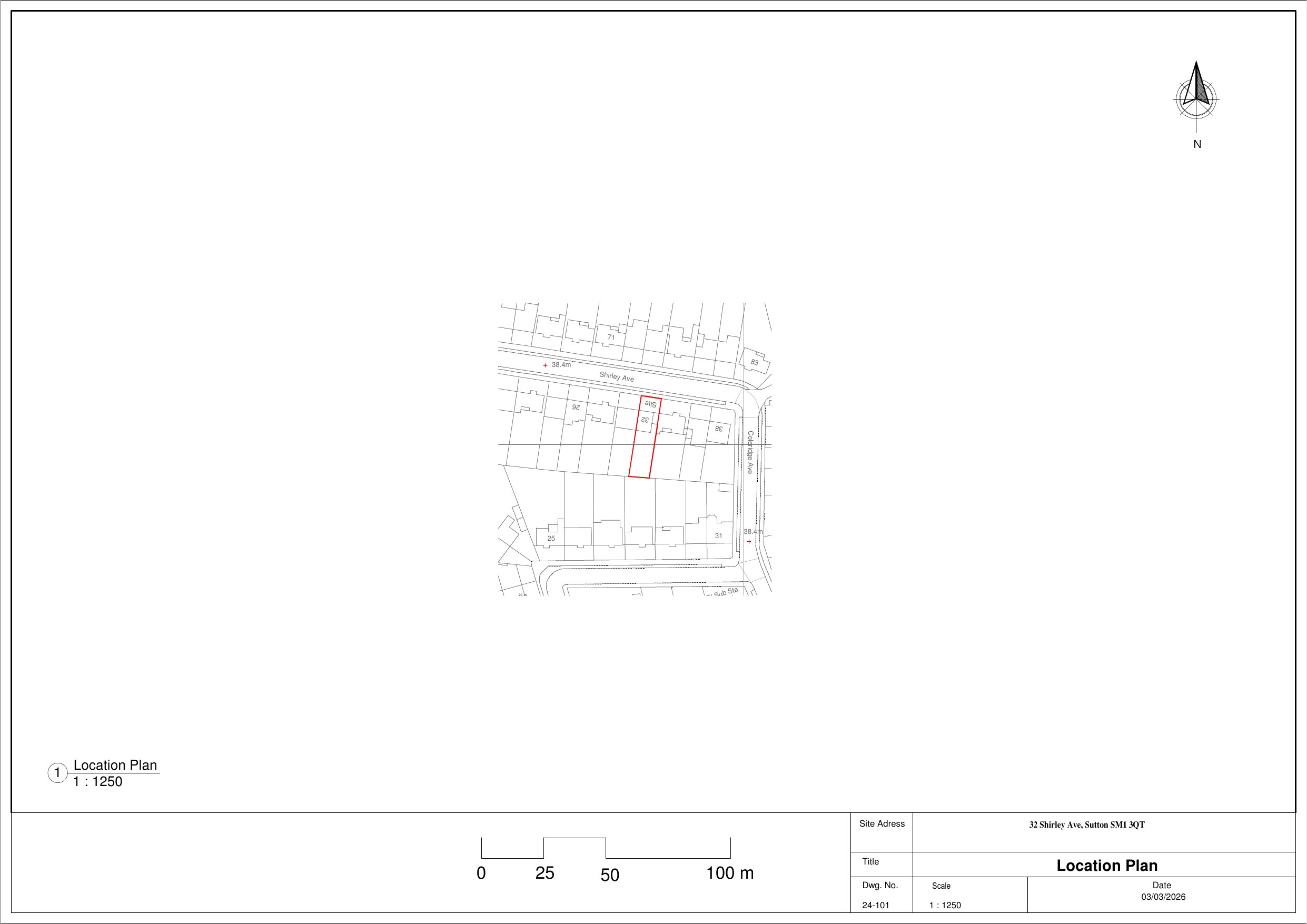Screen dimensions: 1307x924
Task: Click the 100 m scale bar label
Action: coord(729,873)
